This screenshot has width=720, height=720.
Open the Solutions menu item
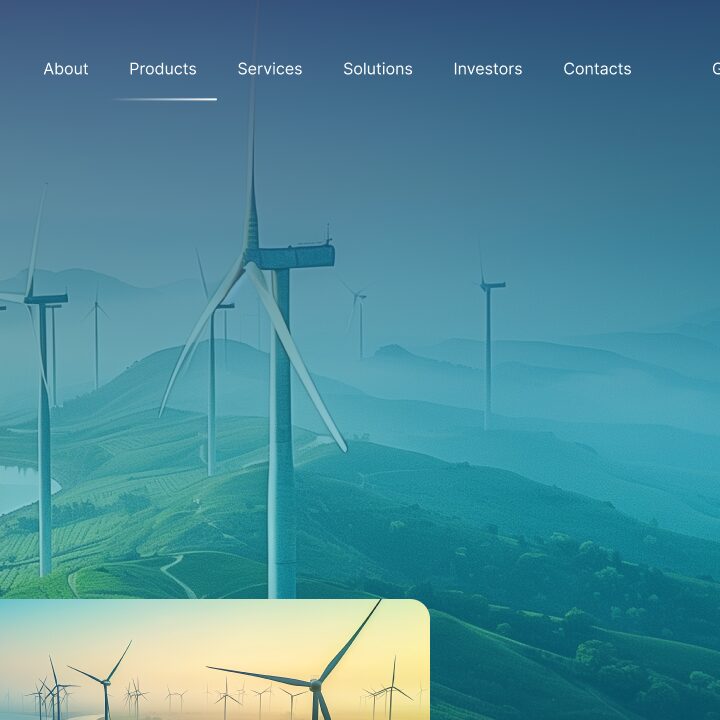[x=378, y=69]
